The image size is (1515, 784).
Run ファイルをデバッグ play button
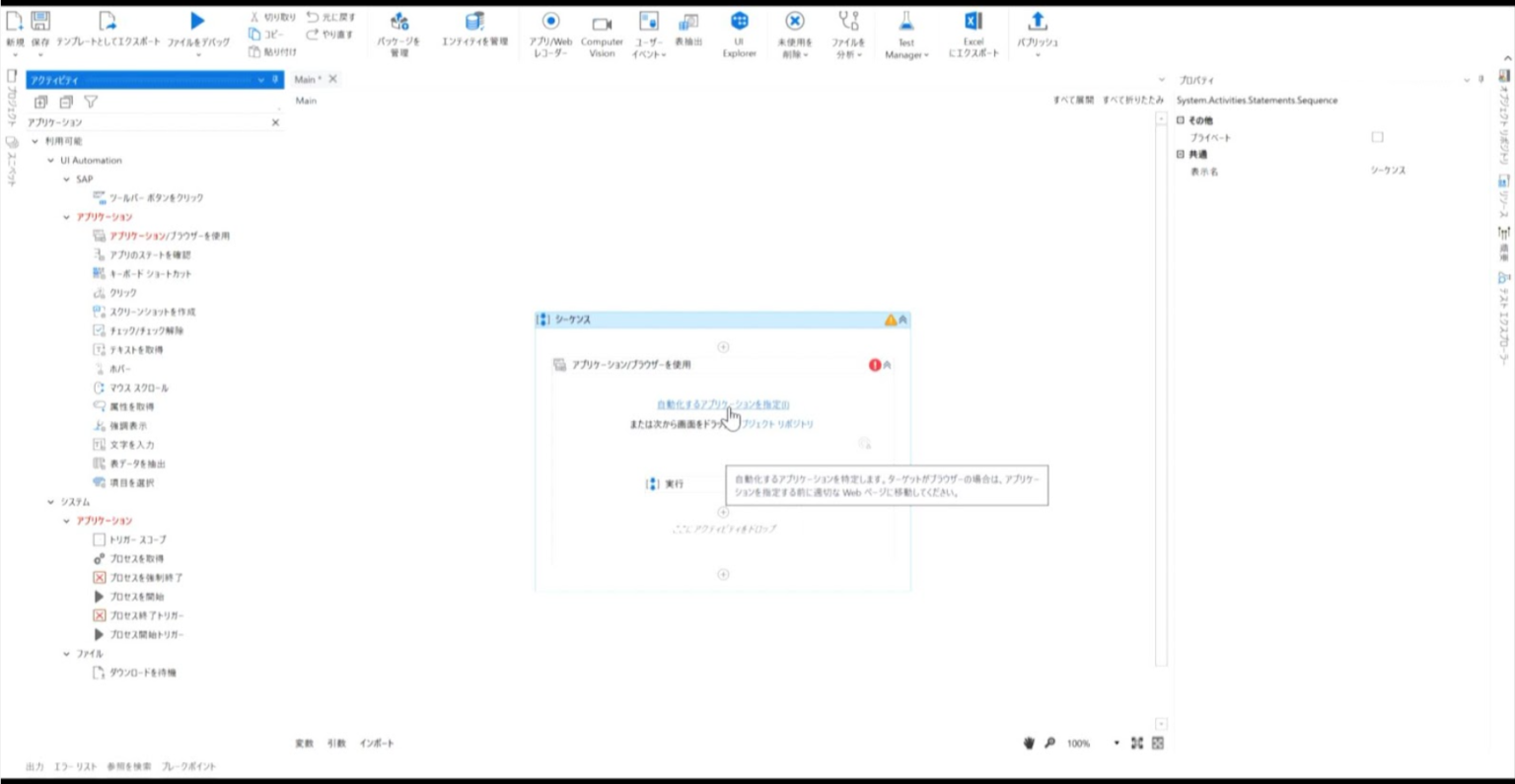click(x=197, y=21)
